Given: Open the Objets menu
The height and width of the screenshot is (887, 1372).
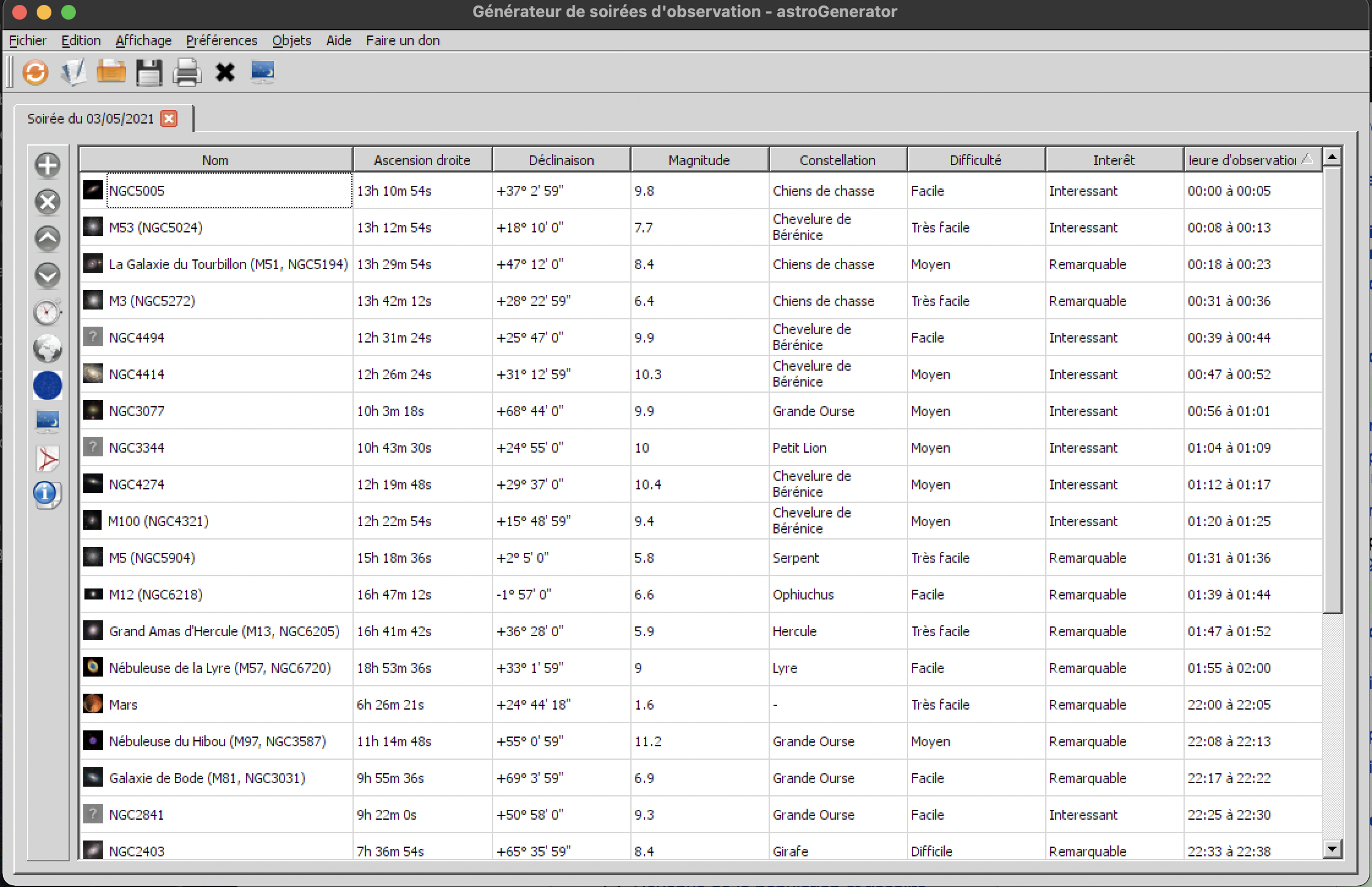Looking at the screenshot, I should pos(291,40).
